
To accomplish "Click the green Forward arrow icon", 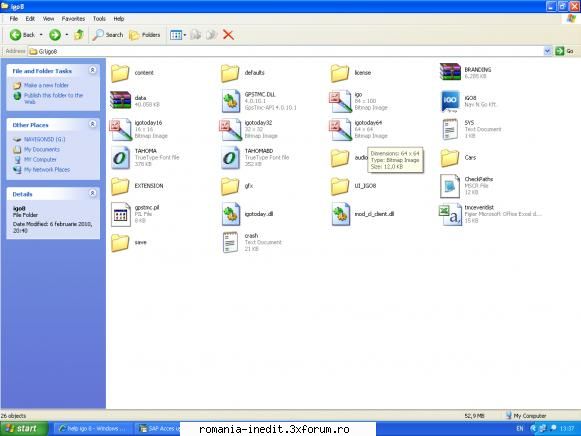I will [x=55, y=35].
